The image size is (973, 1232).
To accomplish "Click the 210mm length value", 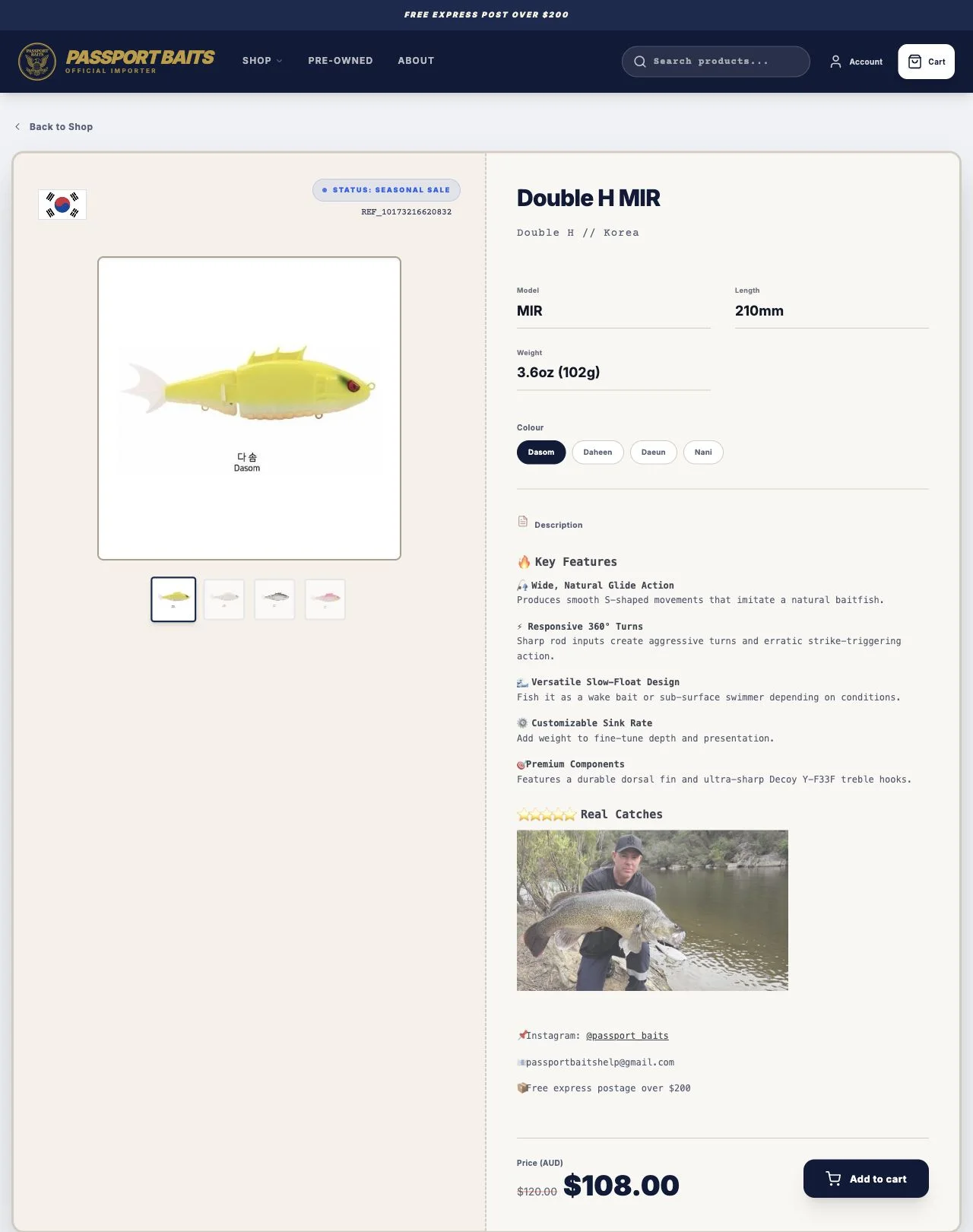I will (x=759, y=311).
